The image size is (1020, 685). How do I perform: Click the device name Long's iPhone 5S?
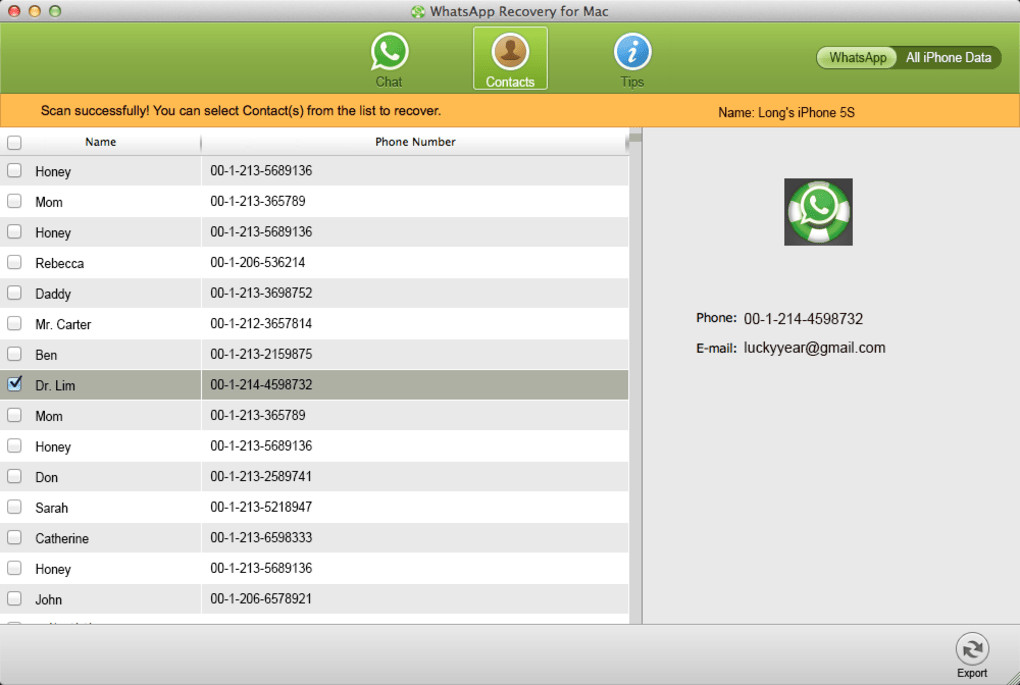pyautogui.click(x=806, y=113)
